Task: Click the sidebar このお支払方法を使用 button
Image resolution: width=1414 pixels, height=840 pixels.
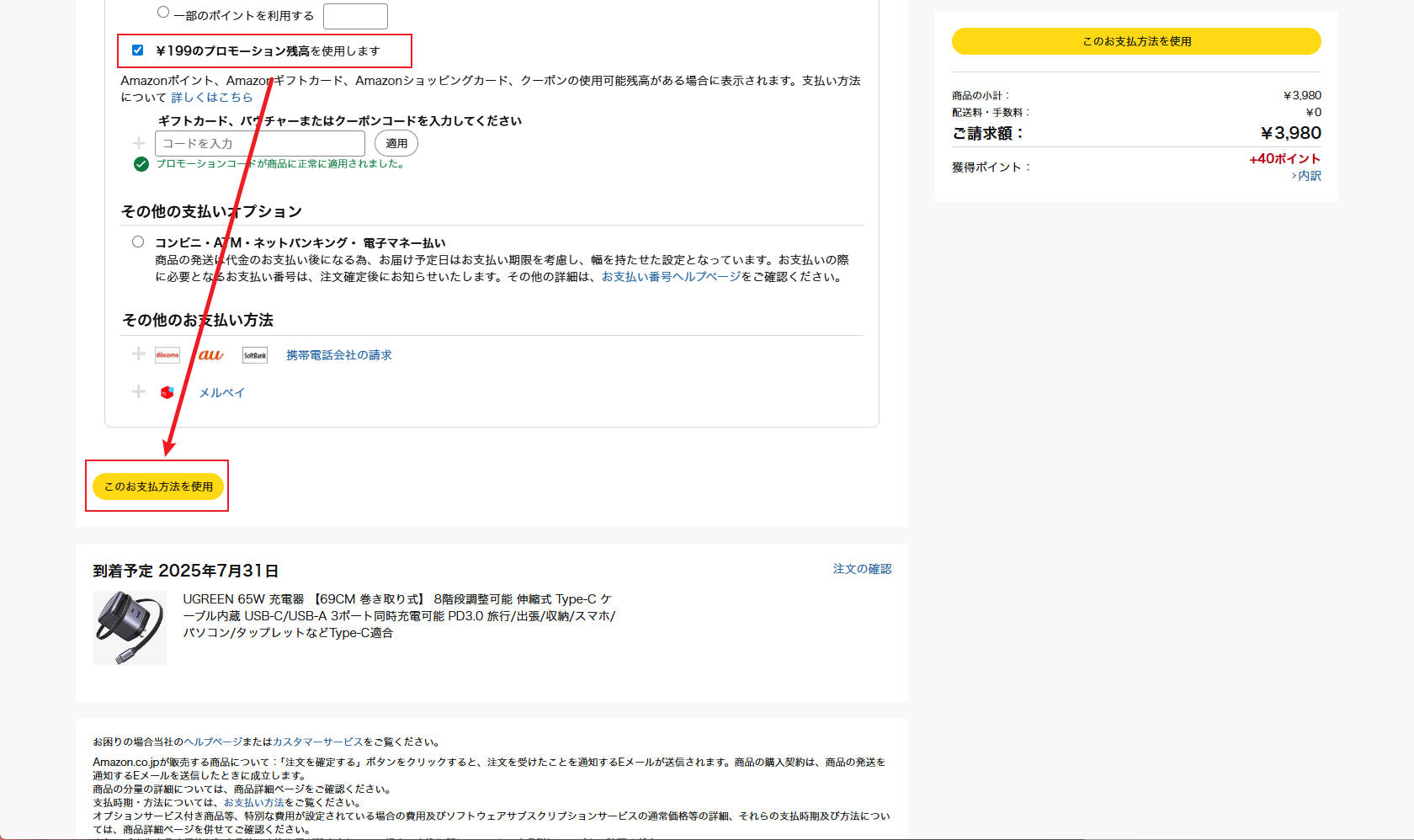Action: [1136, 41]
